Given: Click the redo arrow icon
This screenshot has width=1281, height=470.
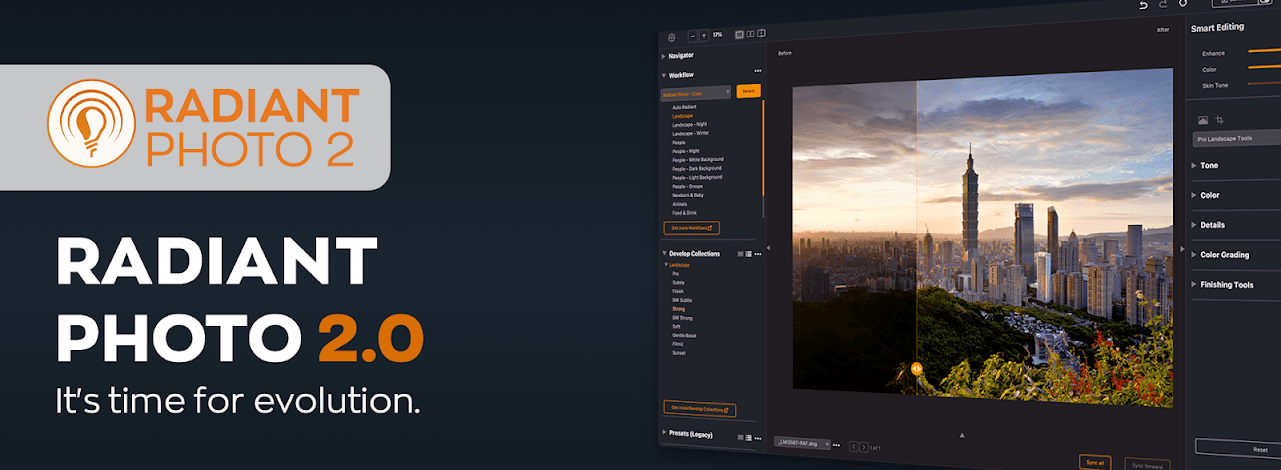Looking at the screenshot, I should [1164, 5].
